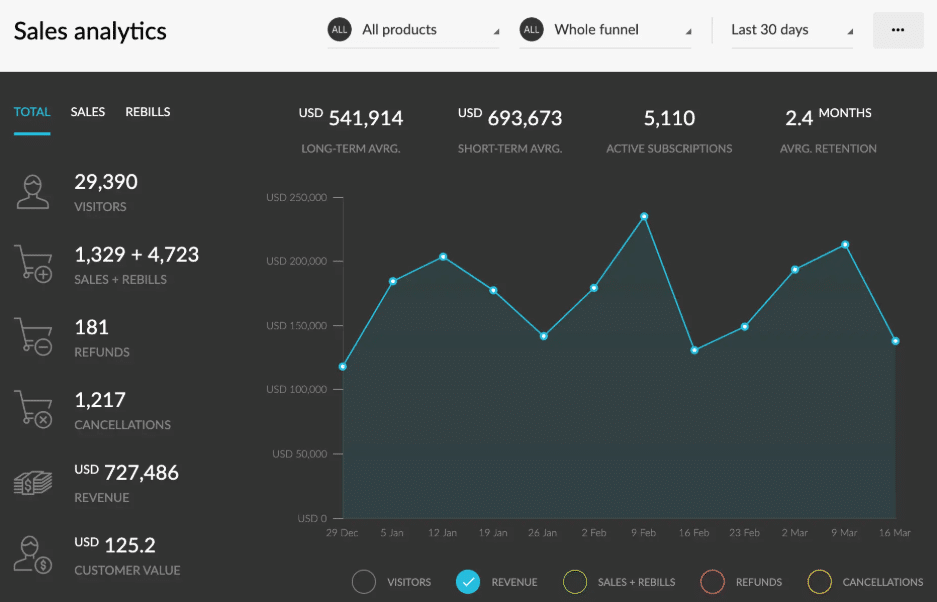Expand the Whole funnel dropdown

point(620,30)
